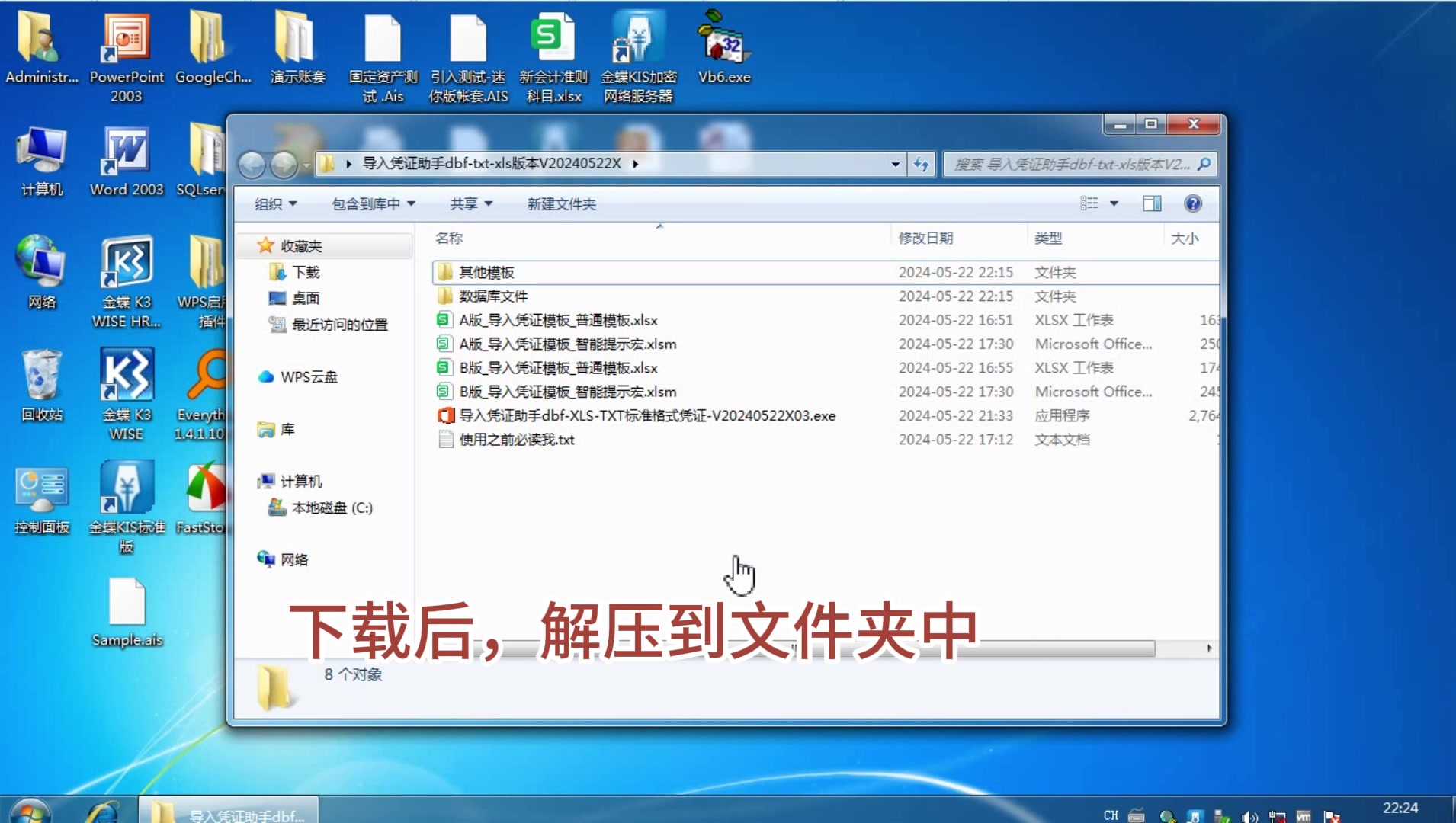Open the 共享 menu
Image resolution: width=1456 pixels, height=823 pixels.
coord(470,204)
